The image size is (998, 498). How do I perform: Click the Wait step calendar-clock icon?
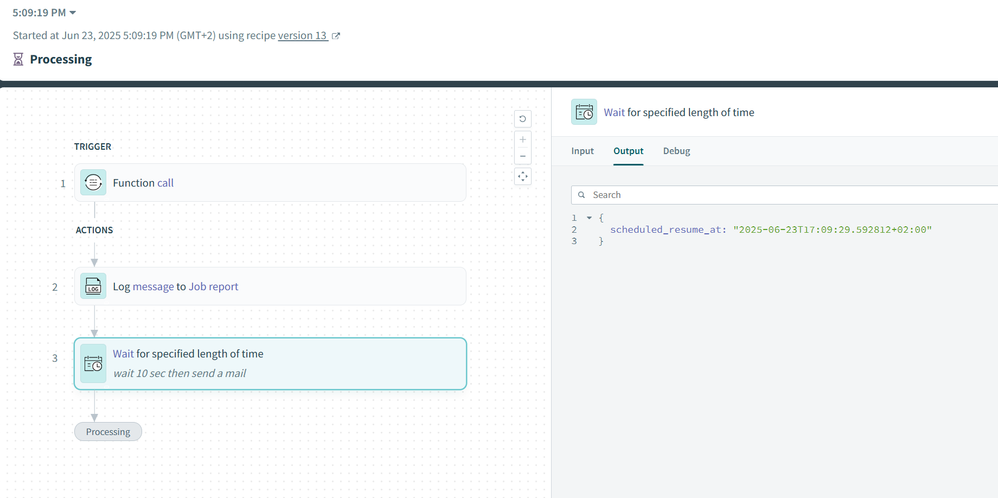tap(93, 364)
